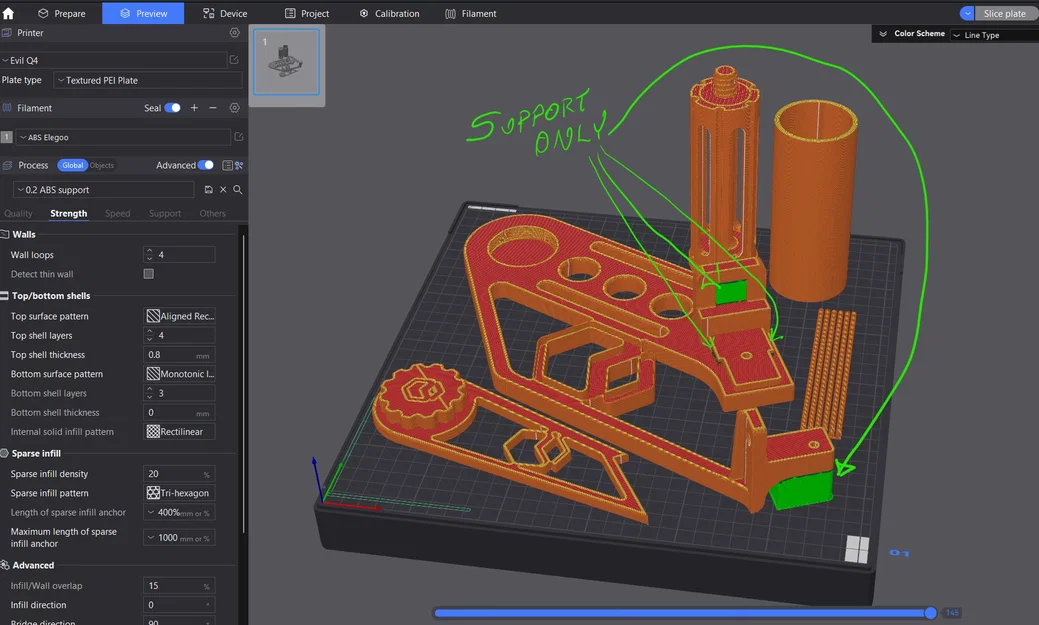Click the Process section layers icon
The width and height of the screenshot is (1039, 625).
7,165
